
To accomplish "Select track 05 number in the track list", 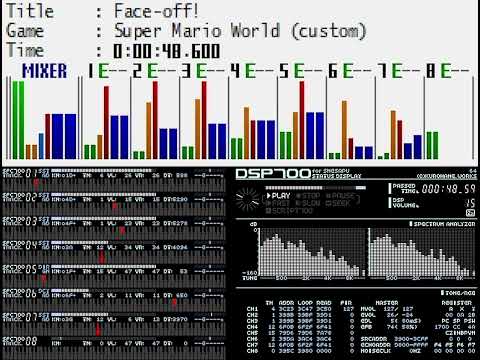I will click(x=31, y=269).
